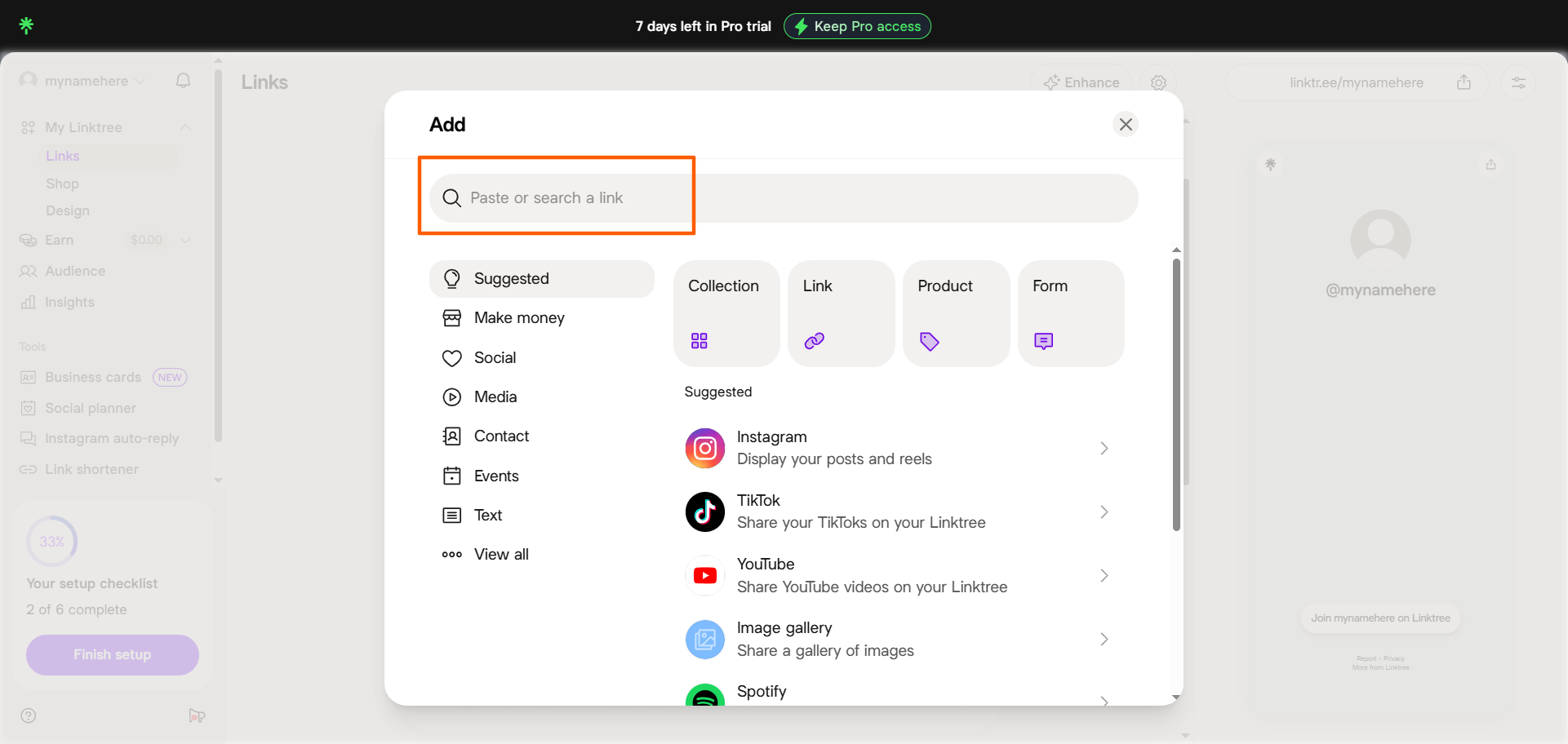1568x744 pixels.
Task: Open Shop in the sidebar
Action: 63,184
